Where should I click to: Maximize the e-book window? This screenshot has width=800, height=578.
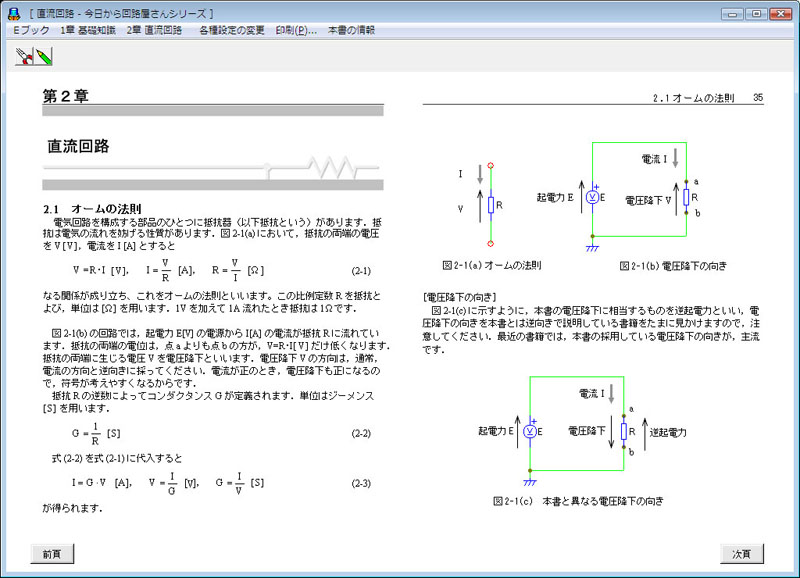(x=756, y=14)
